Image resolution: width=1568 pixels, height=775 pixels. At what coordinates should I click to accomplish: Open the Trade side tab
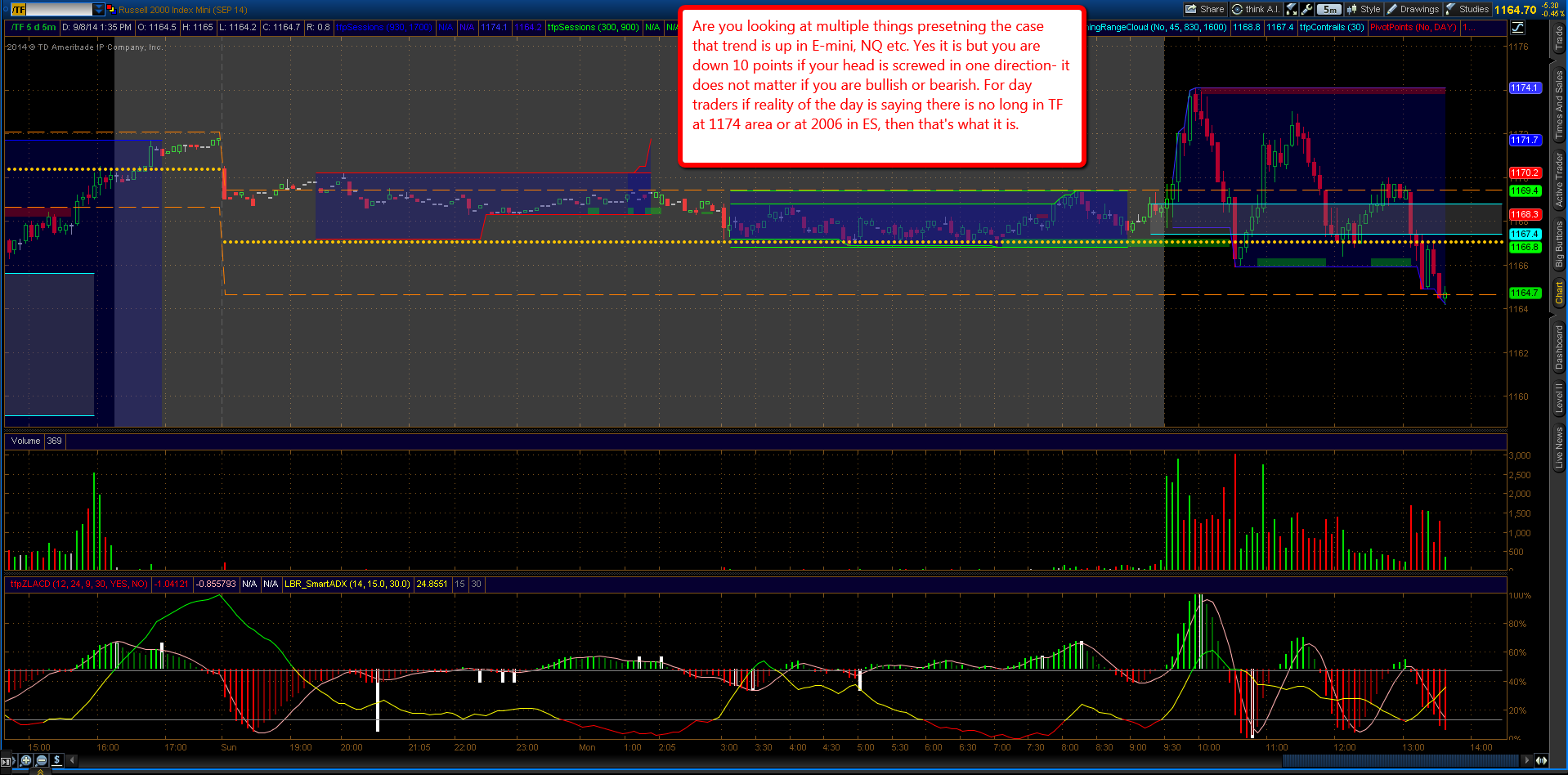(1559, 38)
